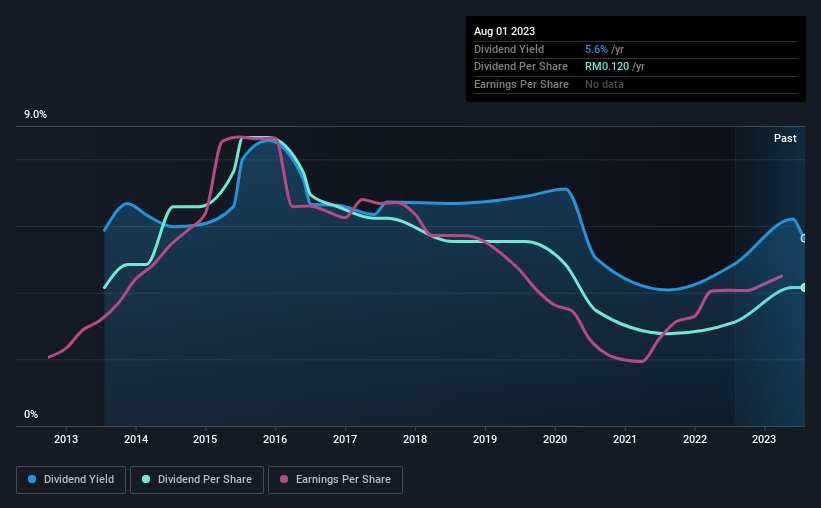The height and width of the screenshot is (508, 821).
Task: Click the 2014 x-axis label
Action: click(x=136, y=439)
